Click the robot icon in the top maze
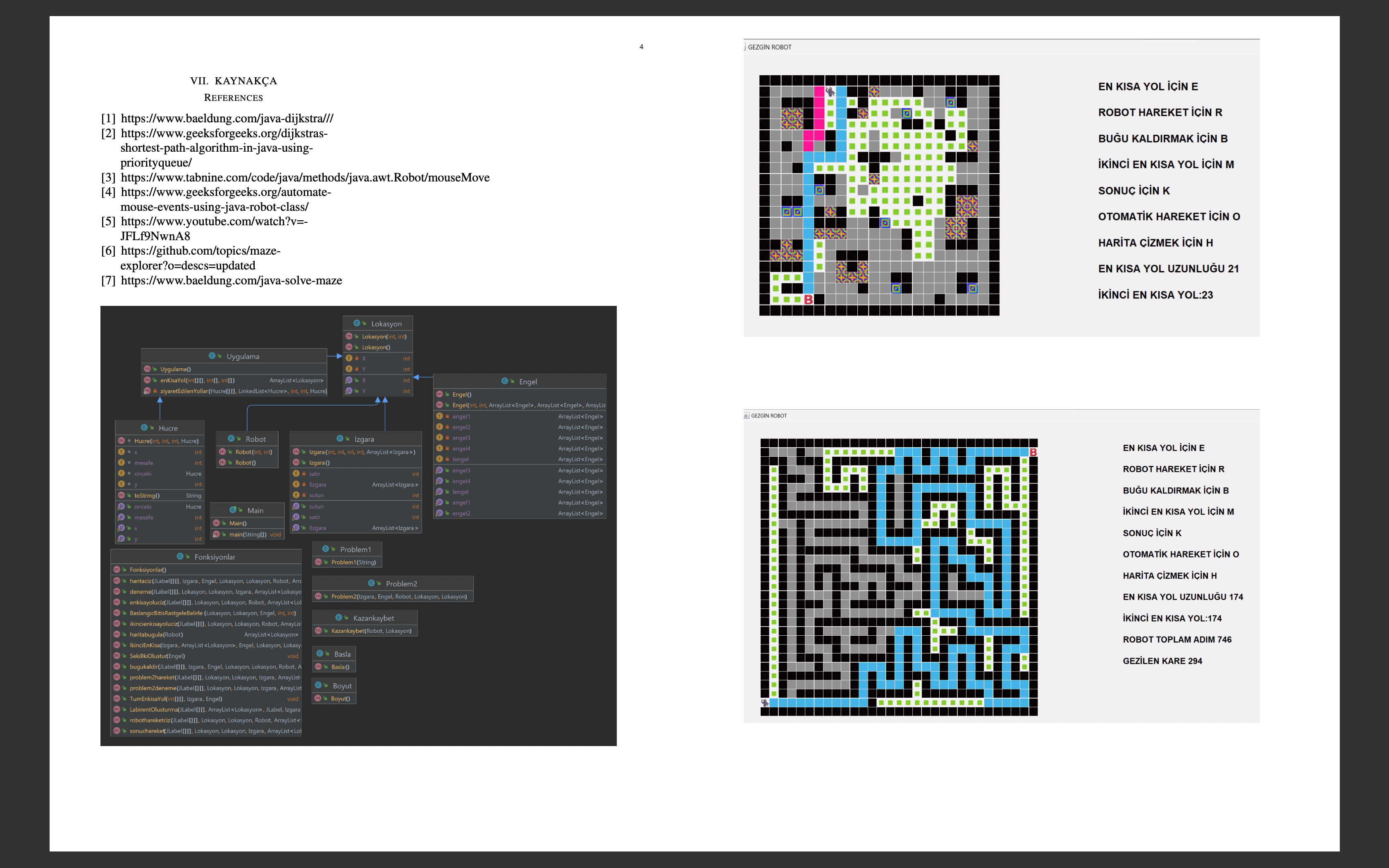 pos(830,91)
